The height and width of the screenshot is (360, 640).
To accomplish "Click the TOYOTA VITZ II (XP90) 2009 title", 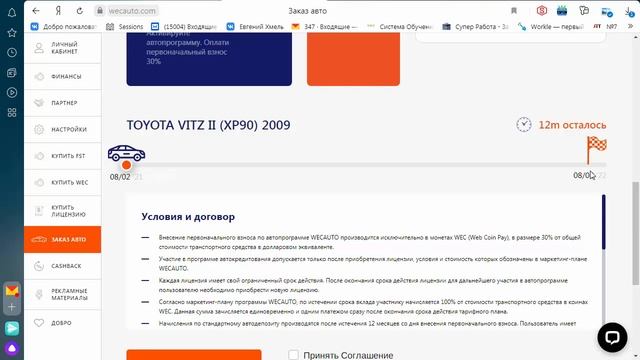I will (x=208, y=125).
